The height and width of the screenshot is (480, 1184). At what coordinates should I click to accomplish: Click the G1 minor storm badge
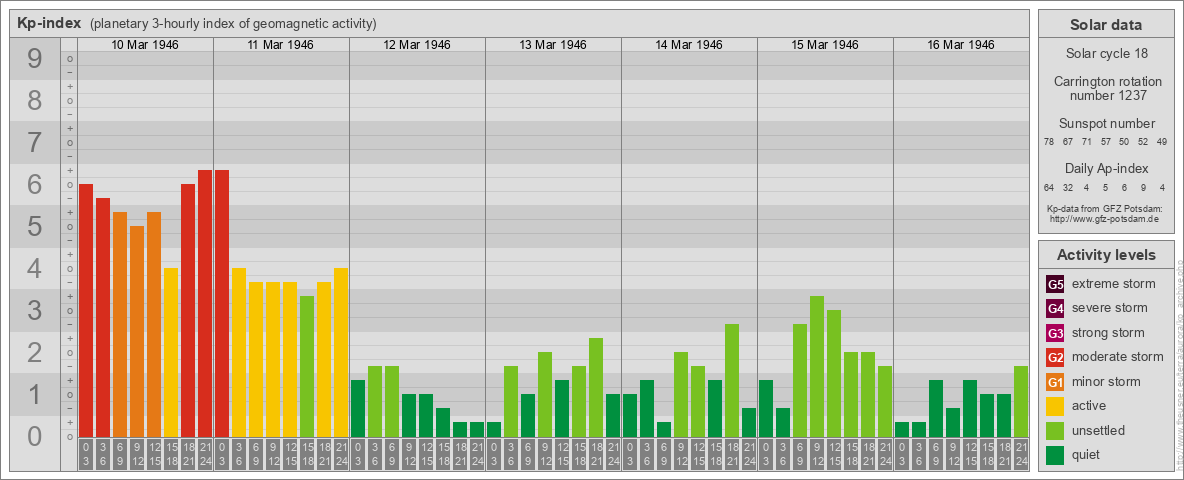(x=1055, y=382)
